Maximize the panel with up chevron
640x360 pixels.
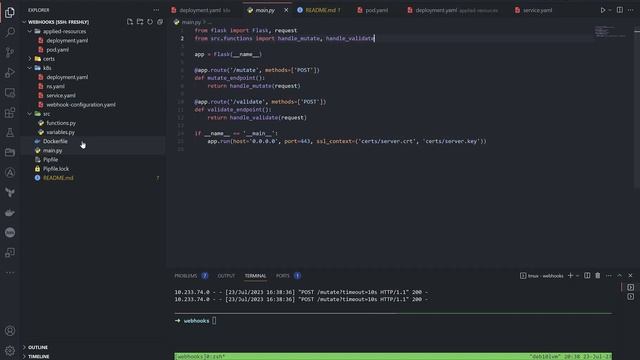pyautogui.click(x=619, y=276)
